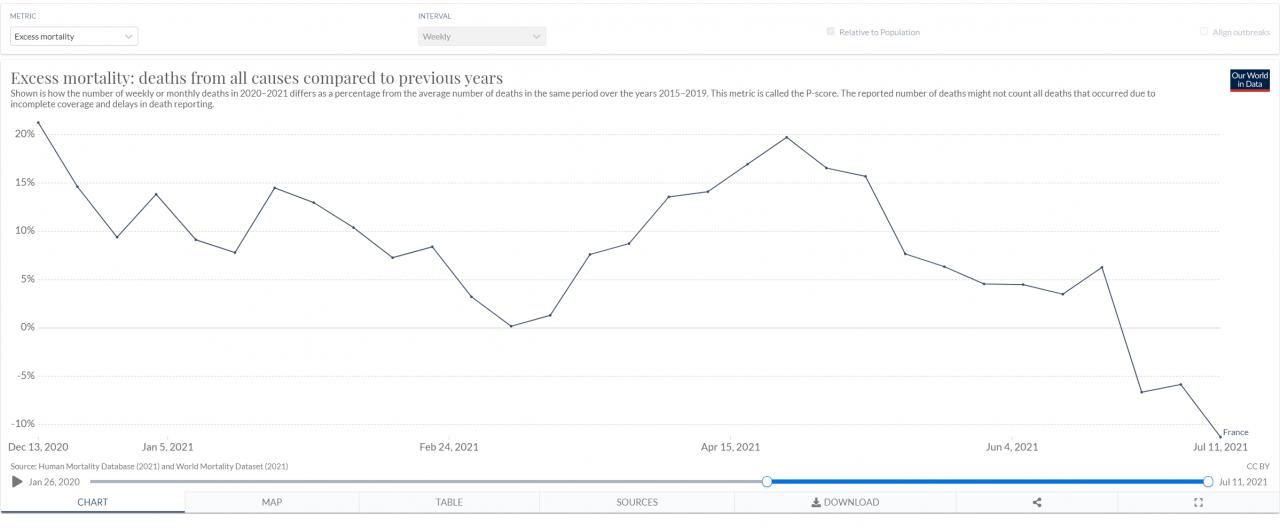Viewport: 1280px width, 528px height.
Task: Select the SOURCES tab
Action: coord(637,502)
